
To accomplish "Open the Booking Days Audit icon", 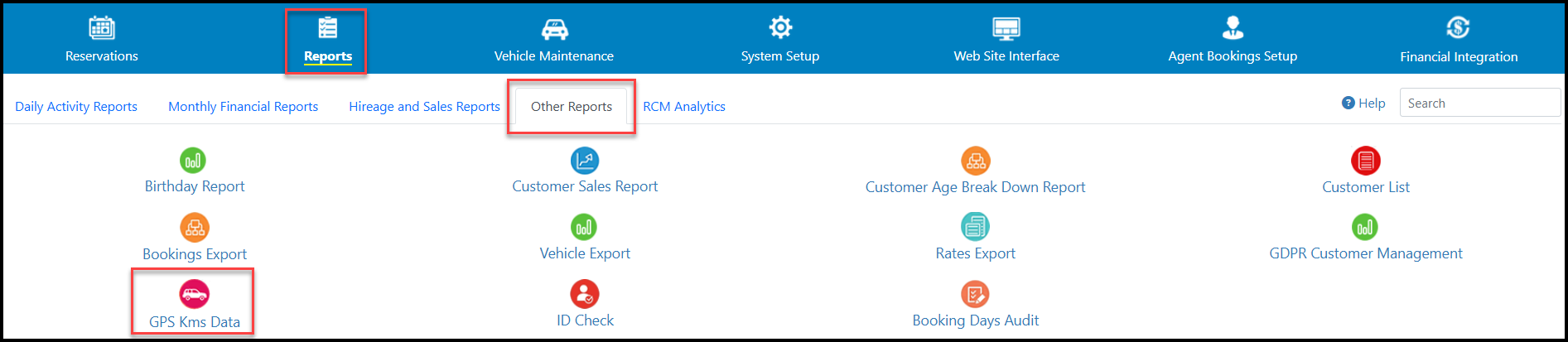I will 976,293.
